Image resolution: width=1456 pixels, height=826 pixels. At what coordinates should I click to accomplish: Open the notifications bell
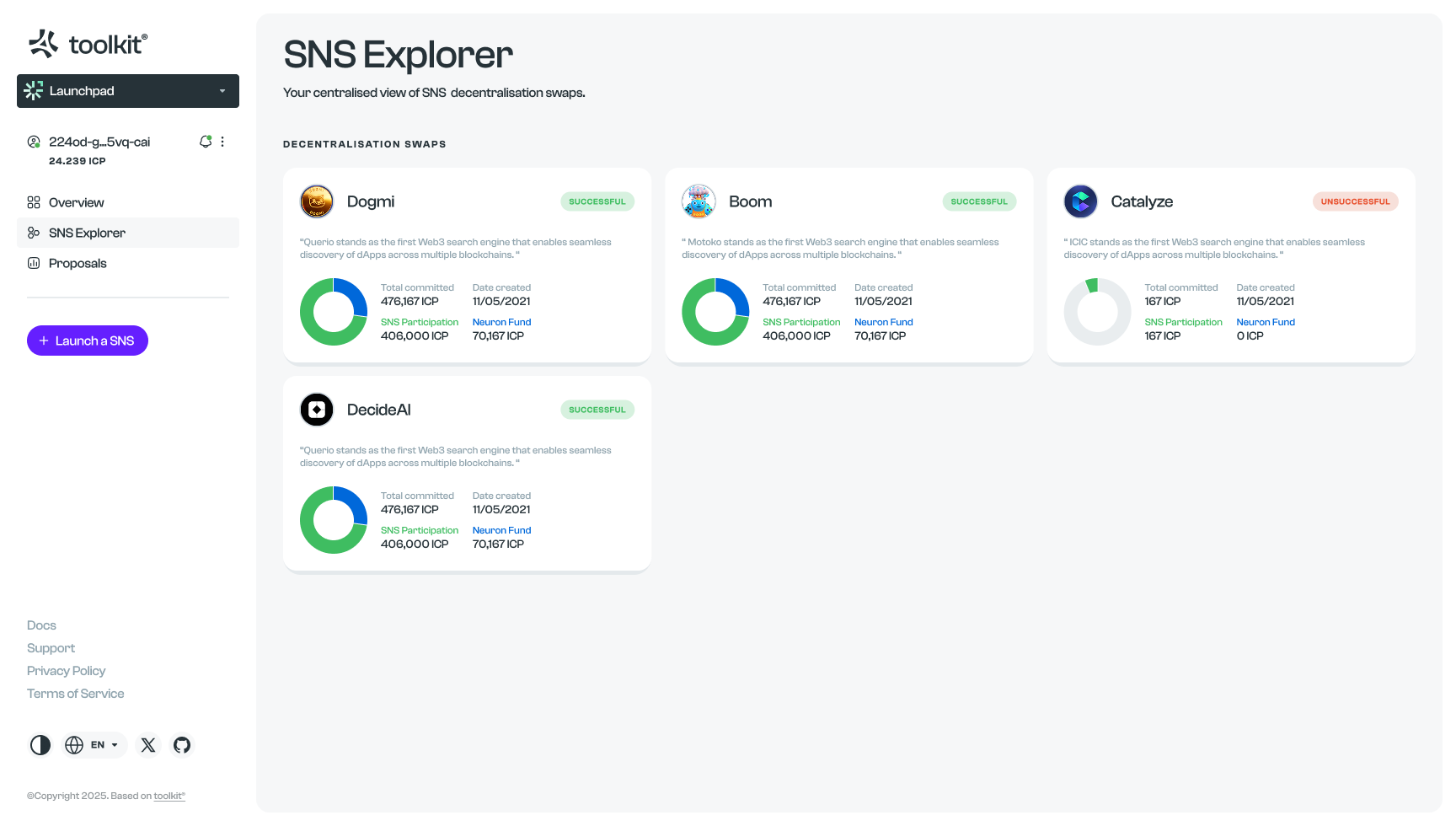(205, 142)
